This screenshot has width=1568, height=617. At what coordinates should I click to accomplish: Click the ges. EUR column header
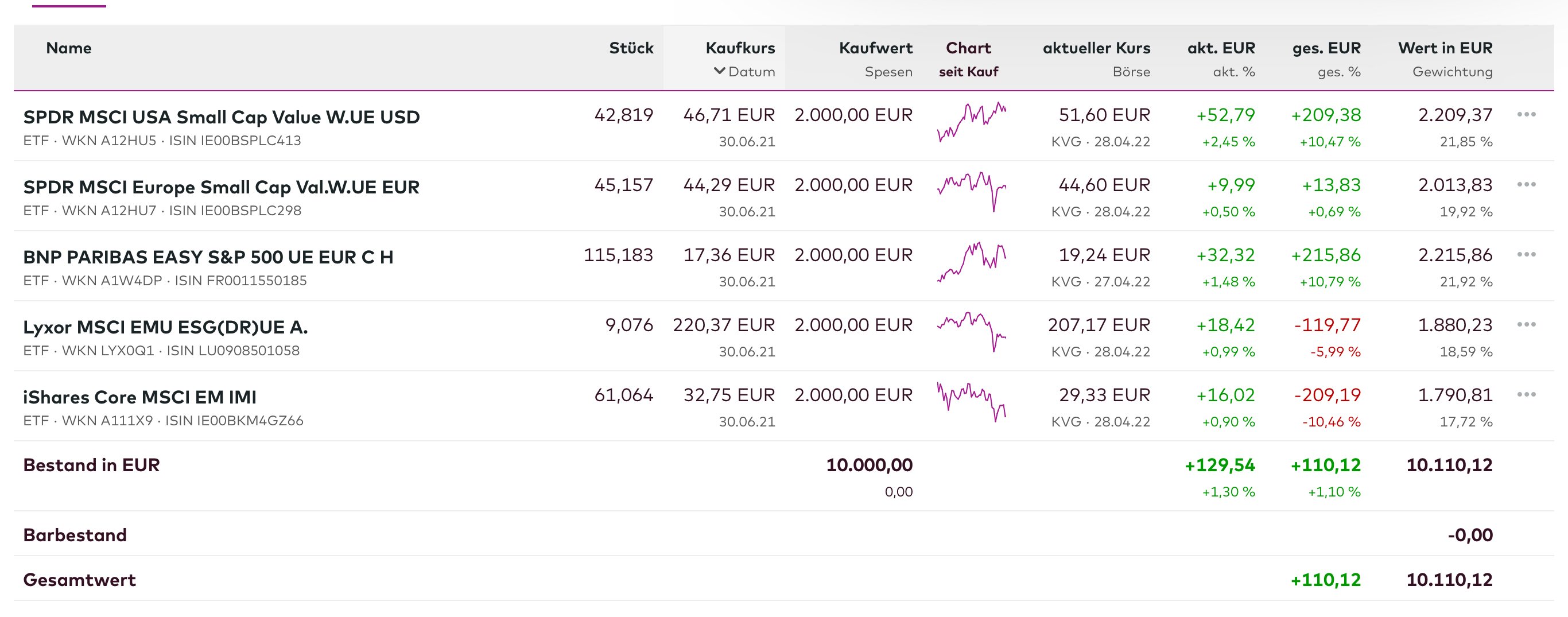click(1326, 48)
